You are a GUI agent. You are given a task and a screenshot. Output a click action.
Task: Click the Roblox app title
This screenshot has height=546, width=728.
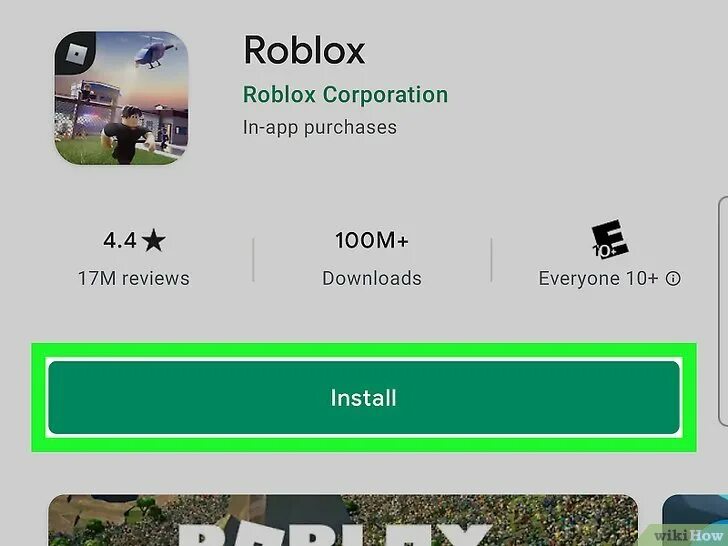[304, 50]
